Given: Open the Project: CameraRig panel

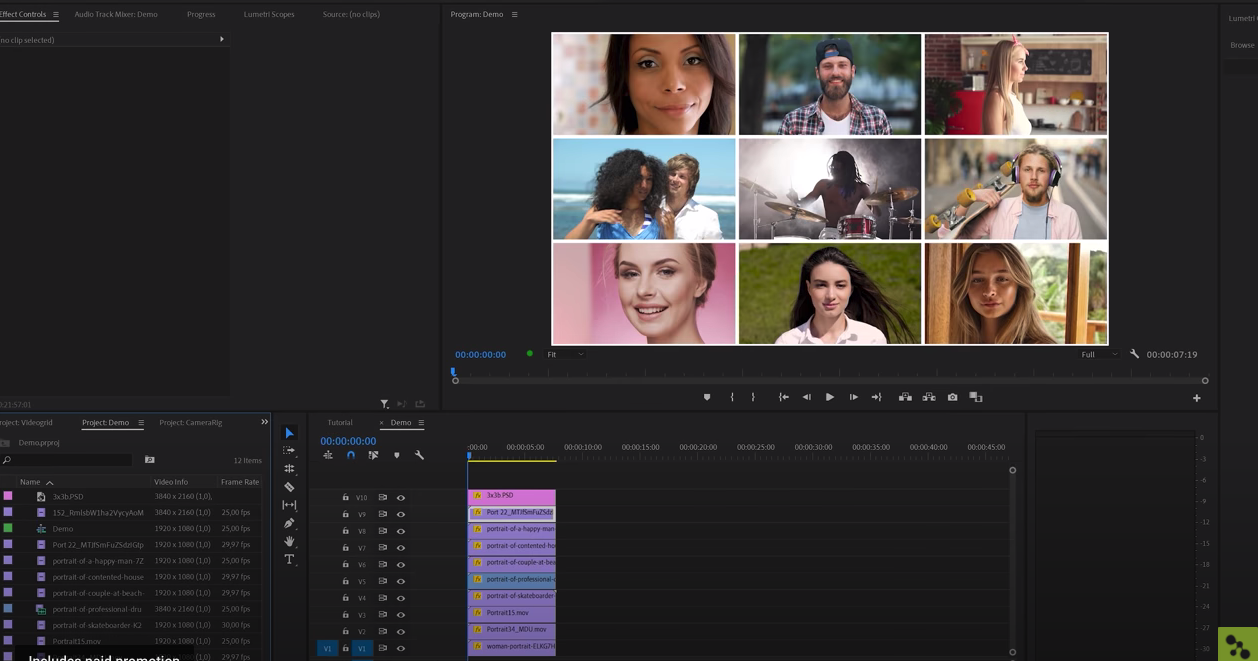Looking at the screenshot, I should click(x=190, y=422).
